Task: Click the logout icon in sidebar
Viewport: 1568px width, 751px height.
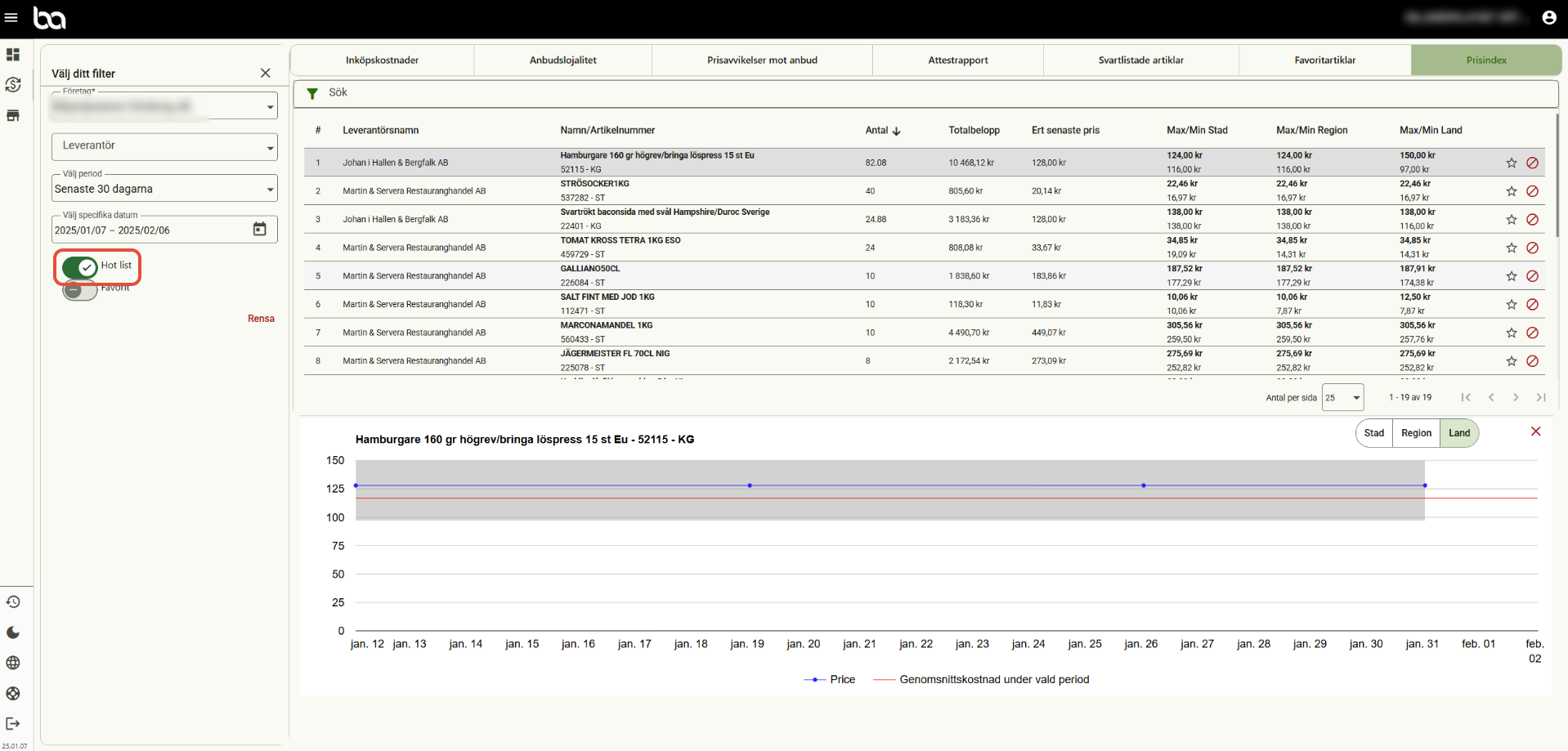Action: point(13,724)
